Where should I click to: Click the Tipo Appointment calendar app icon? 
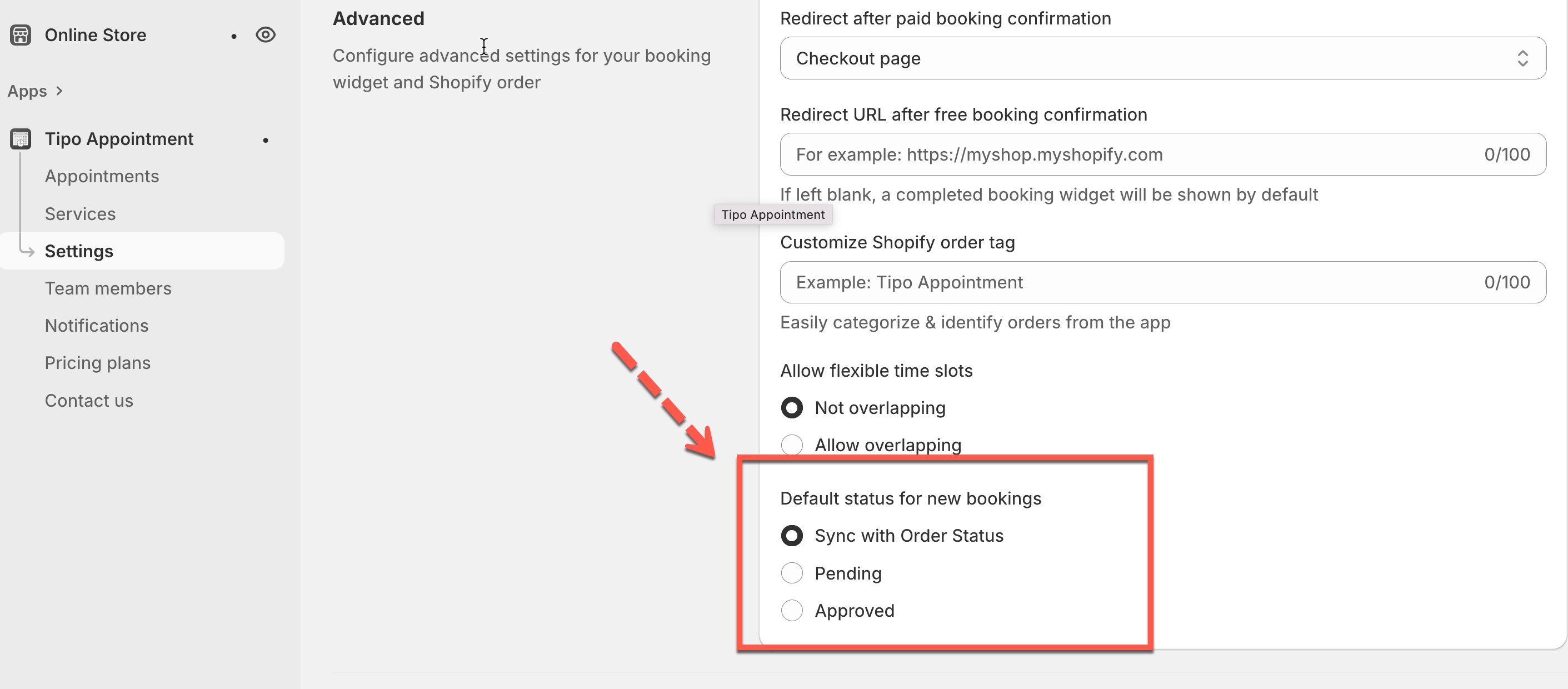click(x=21, y=139)
